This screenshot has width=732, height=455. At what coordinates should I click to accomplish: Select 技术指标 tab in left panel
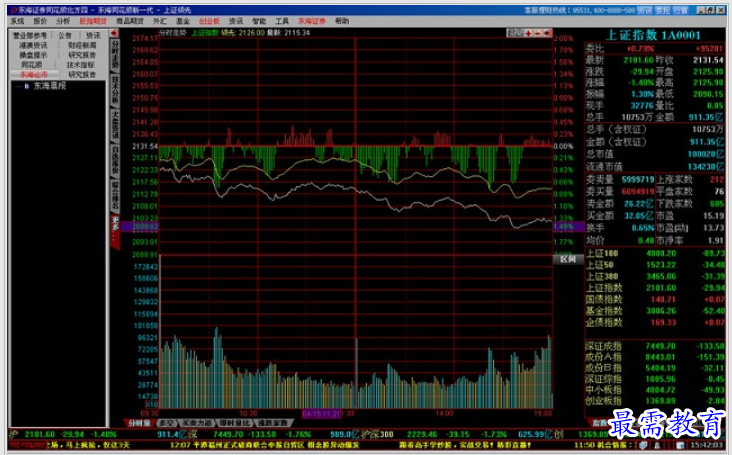tap(80, 65)
